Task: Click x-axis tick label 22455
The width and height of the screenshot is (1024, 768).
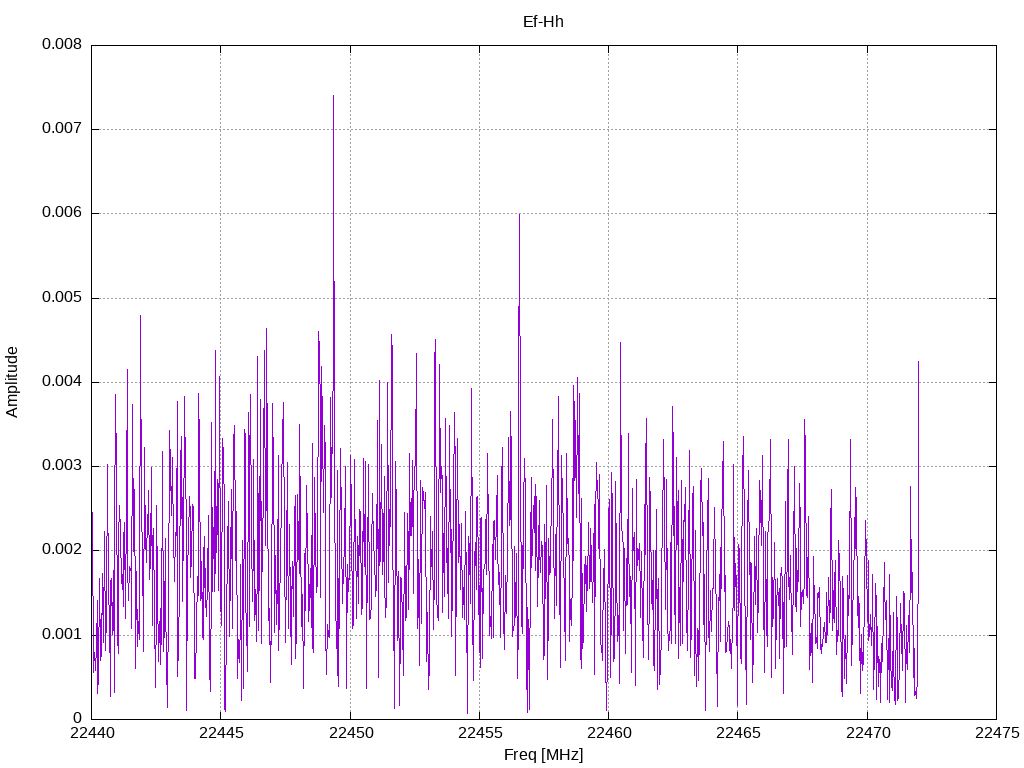Action: [480, 733]
